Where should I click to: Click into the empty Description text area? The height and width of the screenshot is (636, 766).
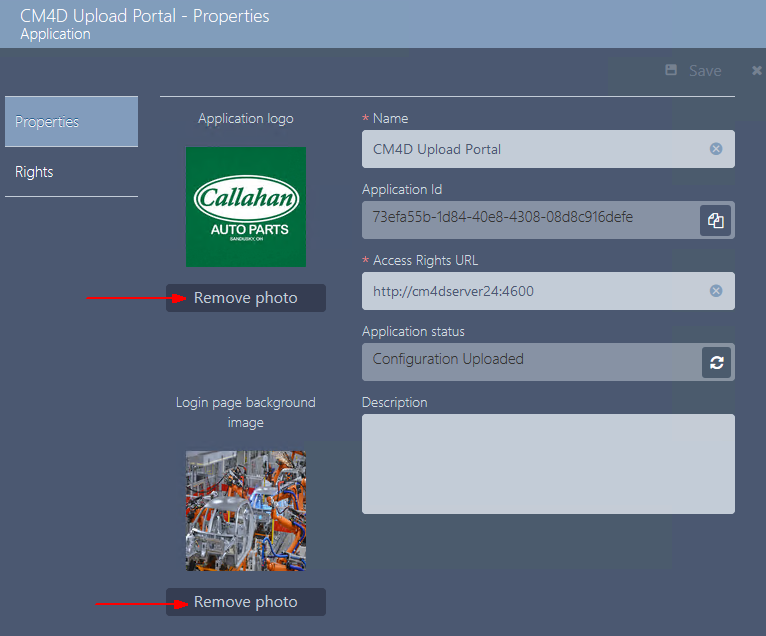(548, 464)
